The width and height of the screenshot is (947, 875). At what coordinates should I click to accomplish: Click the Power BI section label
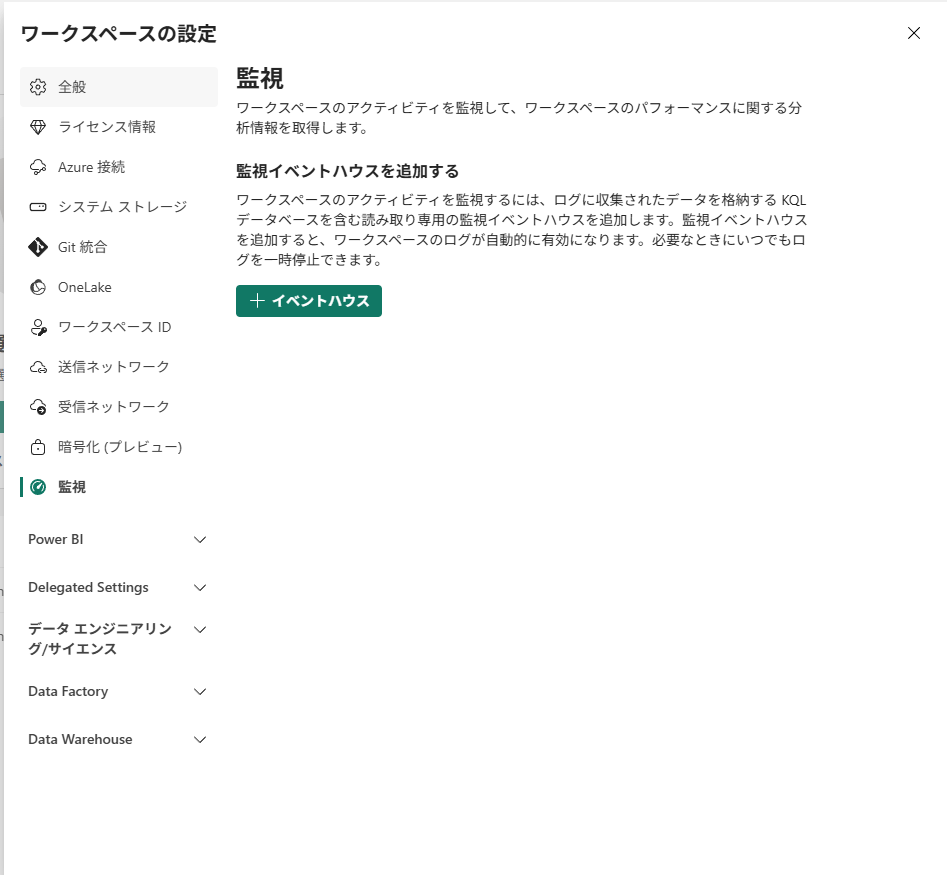point(56,539)
